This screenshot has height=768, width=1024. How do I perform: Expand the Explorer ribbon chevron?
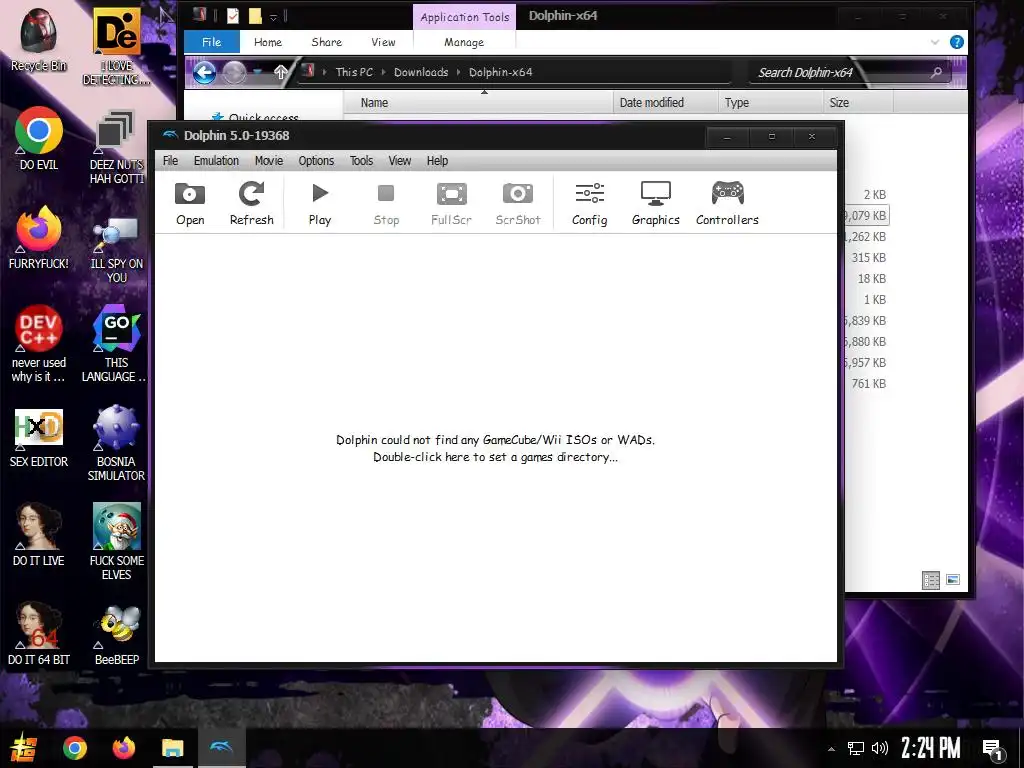click(935, 42)
